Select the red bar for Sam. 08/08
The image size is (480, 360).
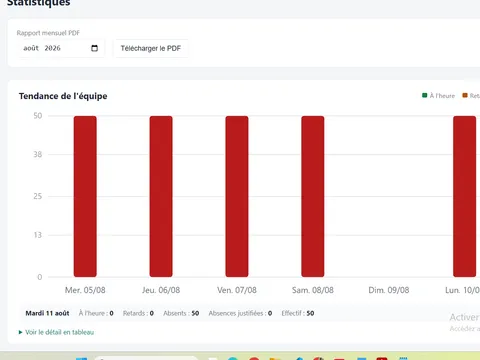point(313,196)
